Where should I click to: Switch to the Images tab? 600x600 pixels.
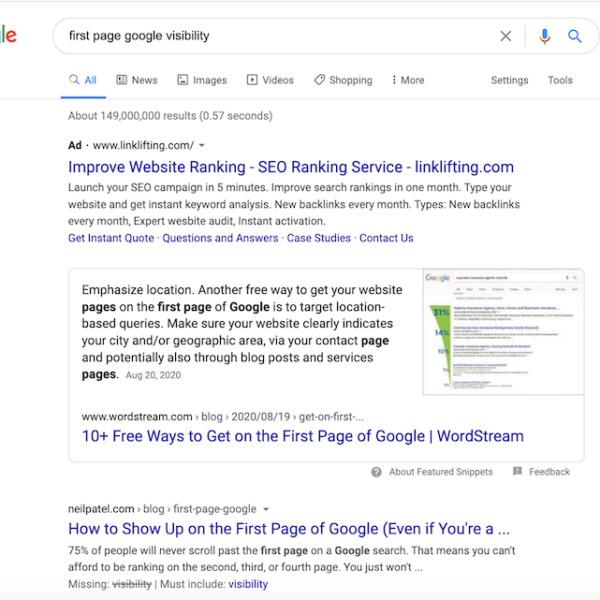202,80
